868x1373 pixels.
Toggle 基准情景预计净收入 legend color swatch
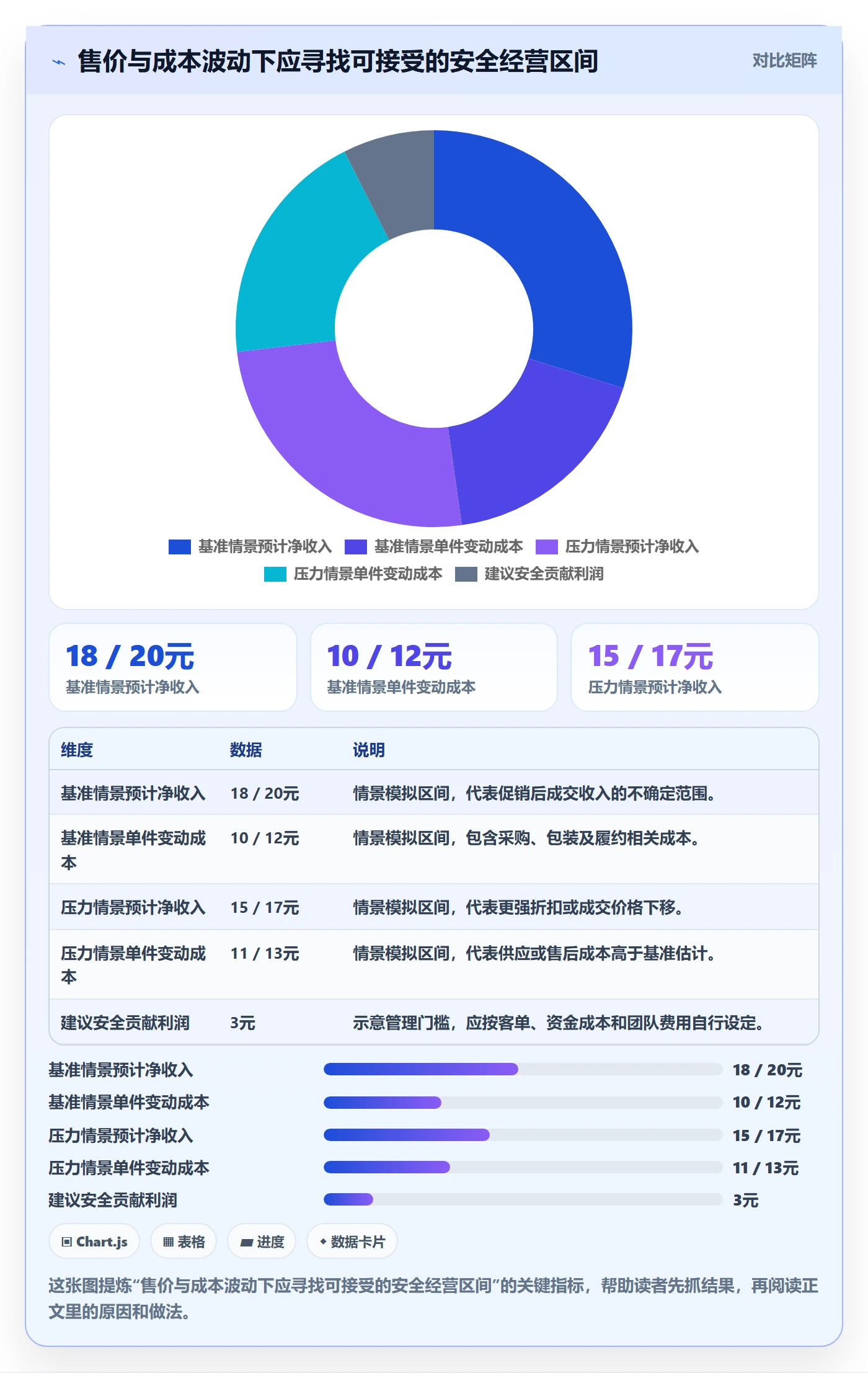pyautogui.click(x=179, y=547)
